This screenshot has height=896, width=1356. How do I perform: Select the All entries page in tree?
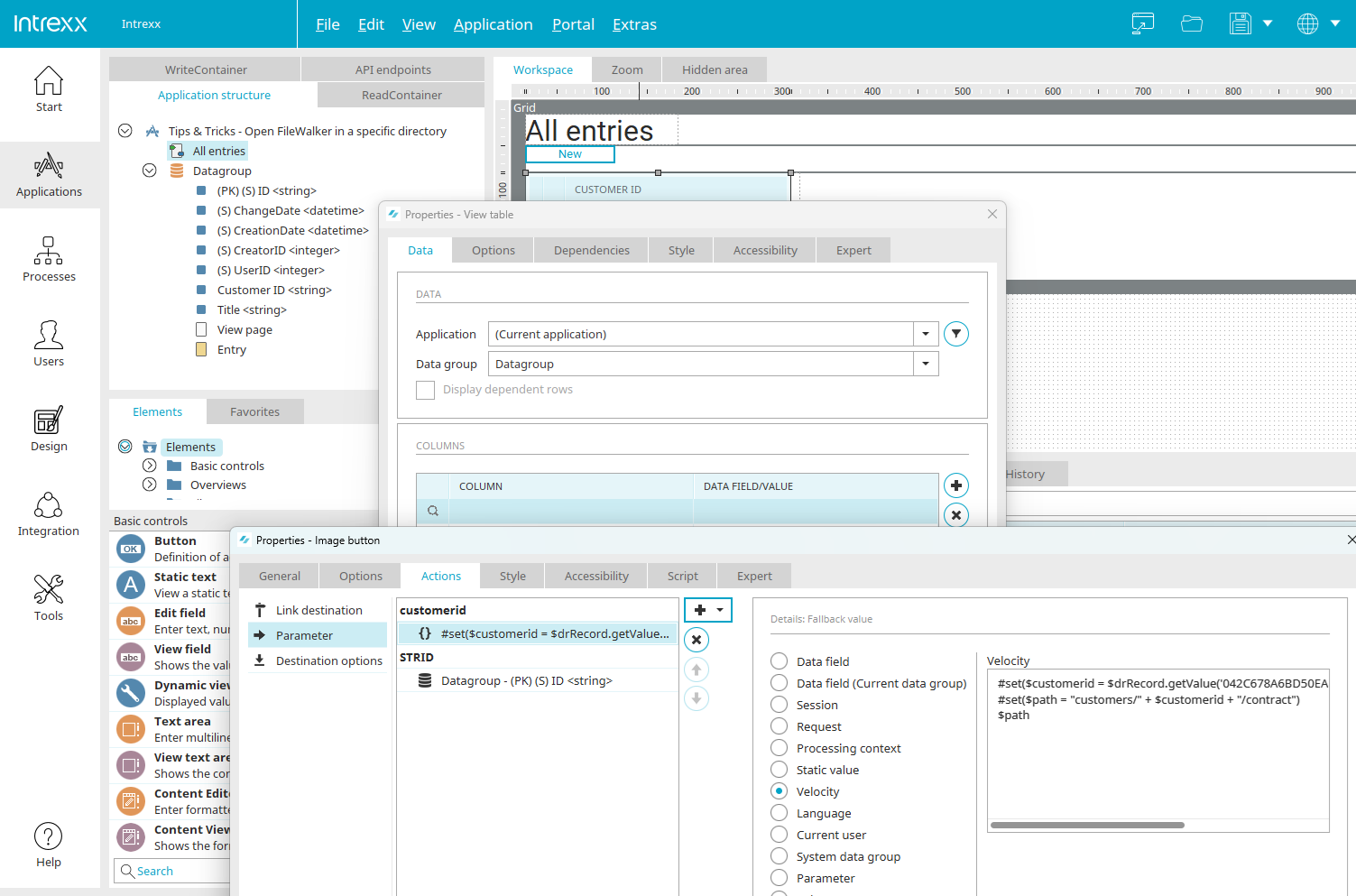[218, 151]
